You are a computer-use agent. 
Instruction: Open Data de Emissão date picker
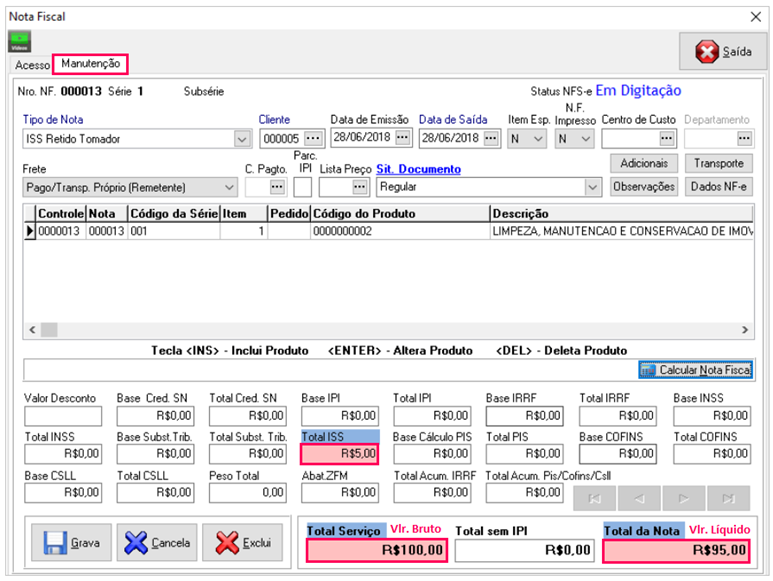[x=402, y=138]
